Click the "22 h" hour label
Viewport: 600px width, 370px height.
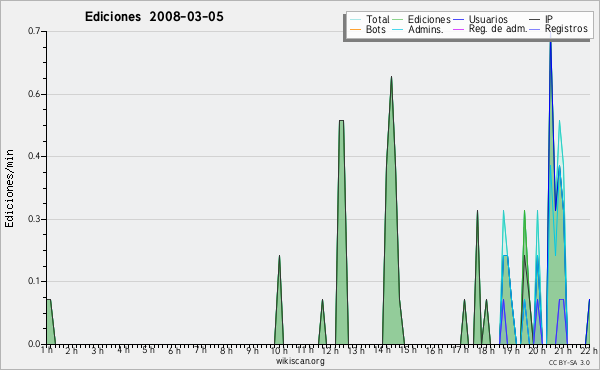point(589,350)
